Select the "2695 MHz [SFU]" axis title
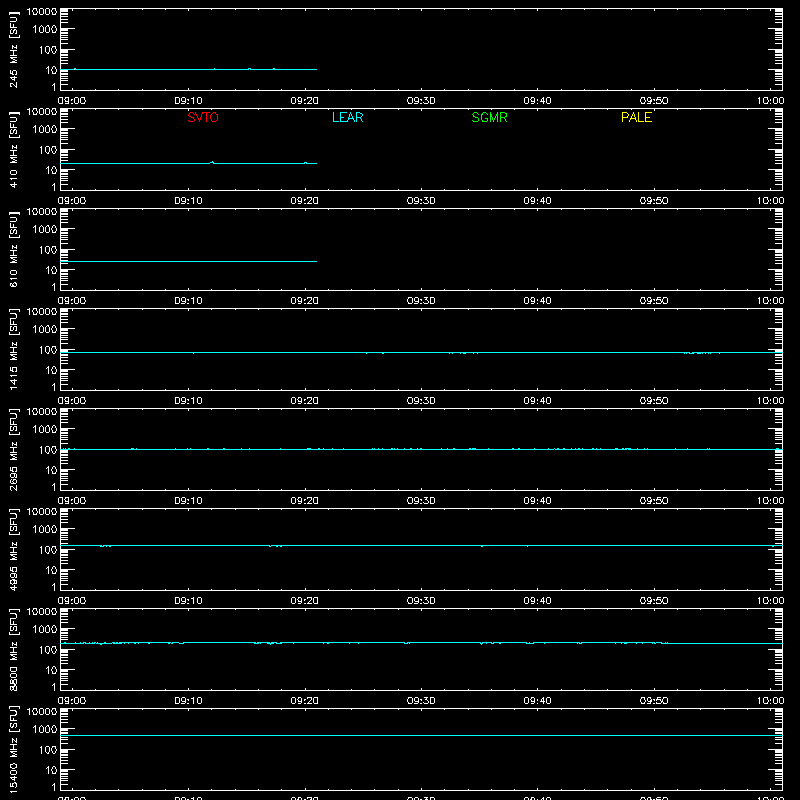The image size is (800, 800). (13, 449)
